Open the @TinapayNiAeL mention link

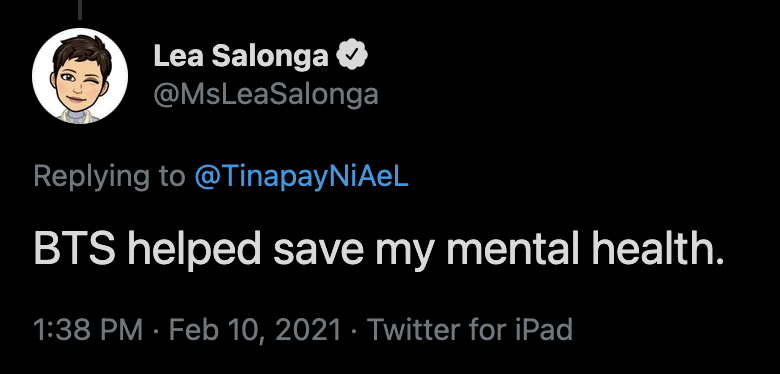click(301, 177)
